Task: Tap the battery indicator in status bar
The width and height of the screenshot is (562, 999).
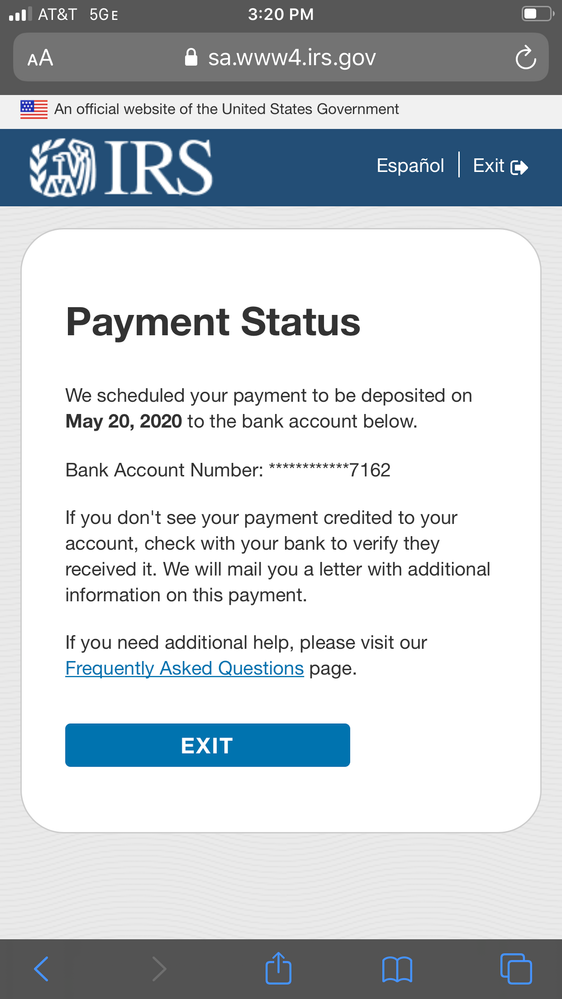Action: click(537, 14)
